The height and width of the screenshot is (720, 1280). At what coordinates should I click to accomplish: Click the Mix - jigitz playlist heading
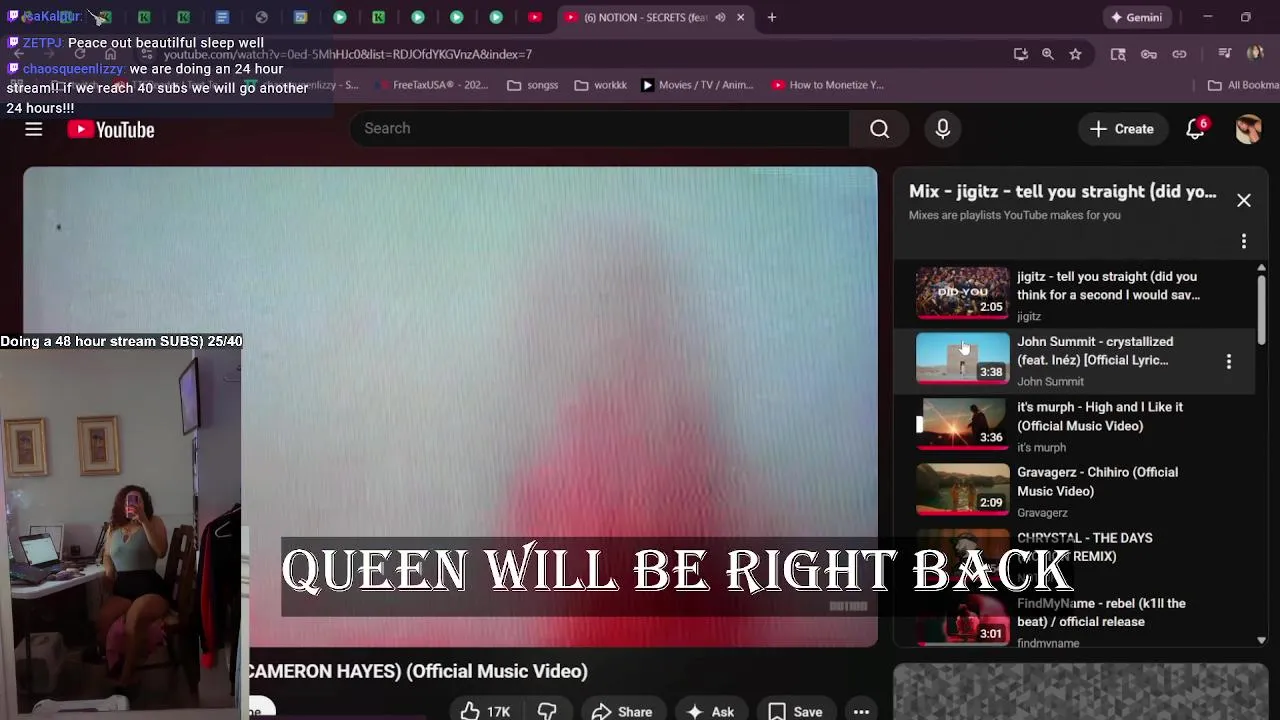pyautogui.click(x=1062, y=191)
